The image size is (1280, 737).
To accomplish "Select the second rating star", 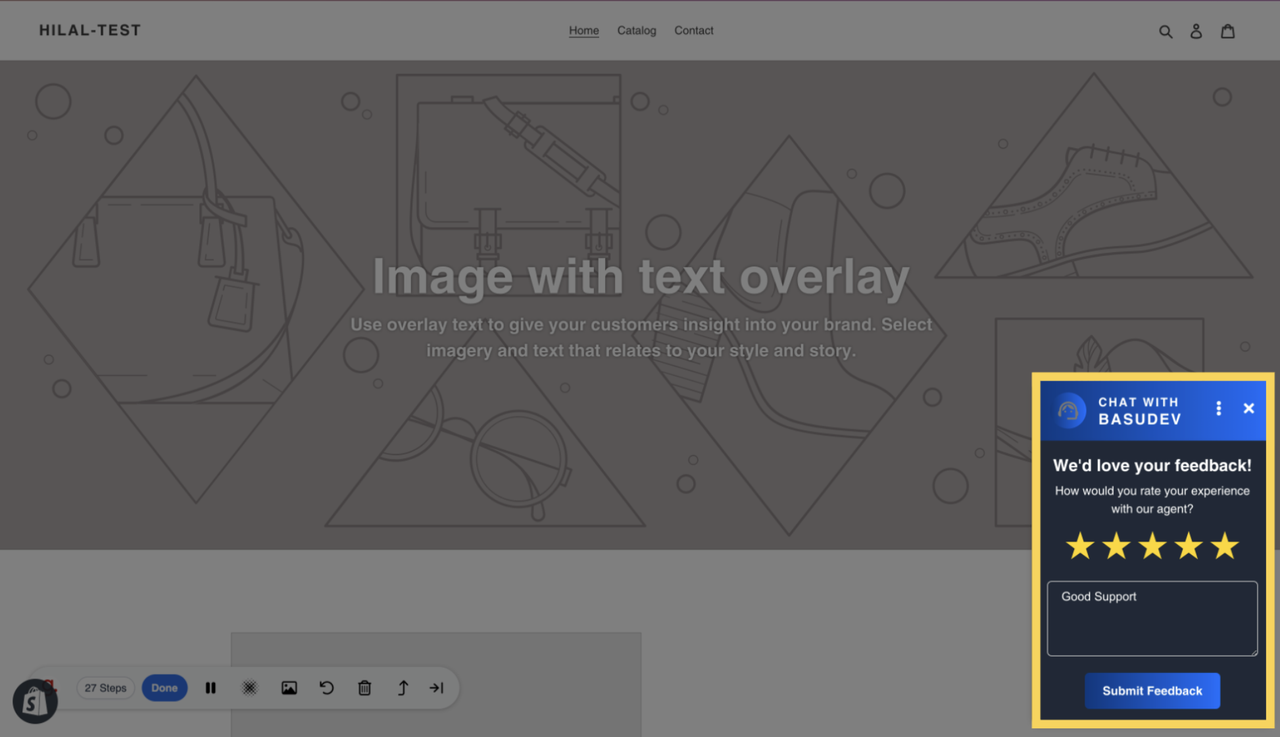I will (1116, 546).
